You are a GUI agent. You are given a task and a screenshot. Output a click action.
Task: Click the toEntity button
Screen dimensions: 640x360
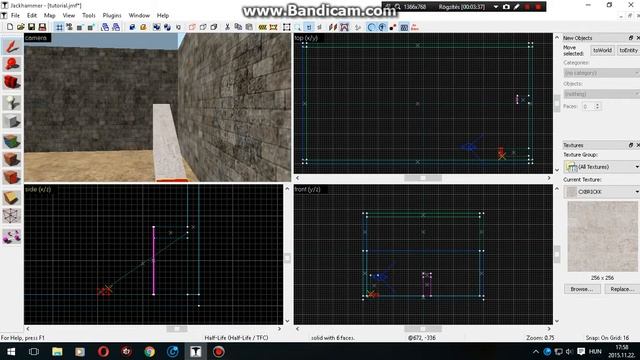click(629, 50)
